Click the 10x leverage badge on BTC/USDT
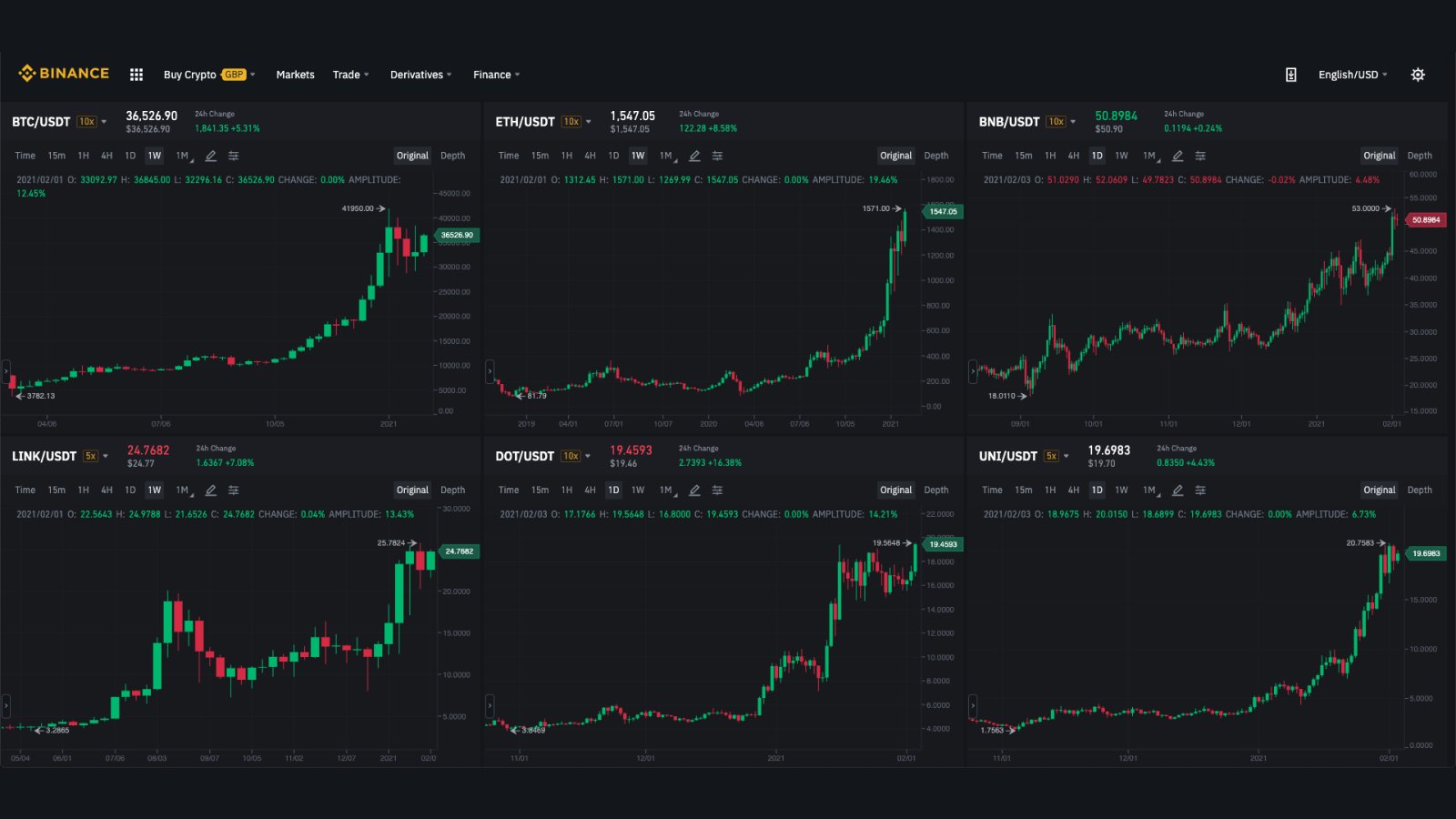1456x819 pixels. (86, 121)
